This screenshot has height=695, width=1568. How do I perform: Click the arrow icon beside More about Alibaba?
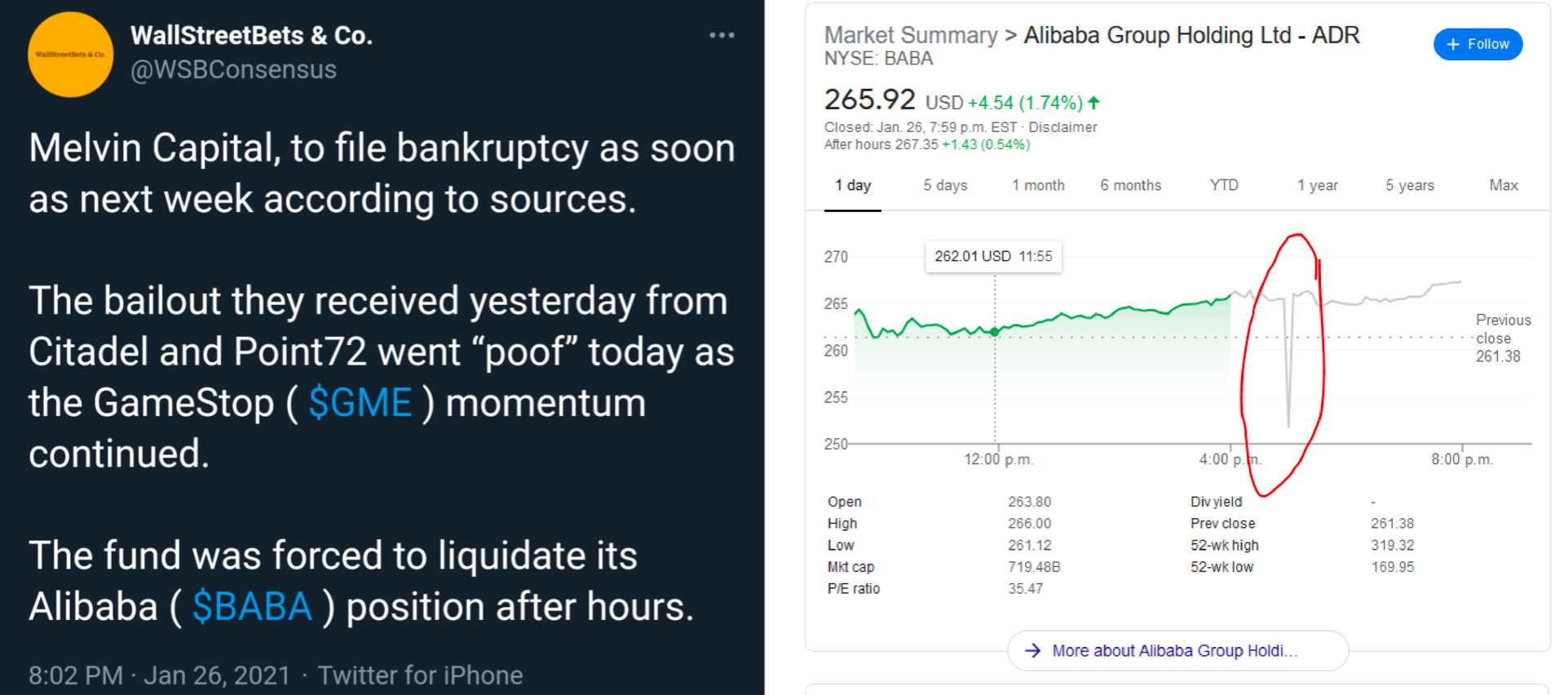(1033, 650)
